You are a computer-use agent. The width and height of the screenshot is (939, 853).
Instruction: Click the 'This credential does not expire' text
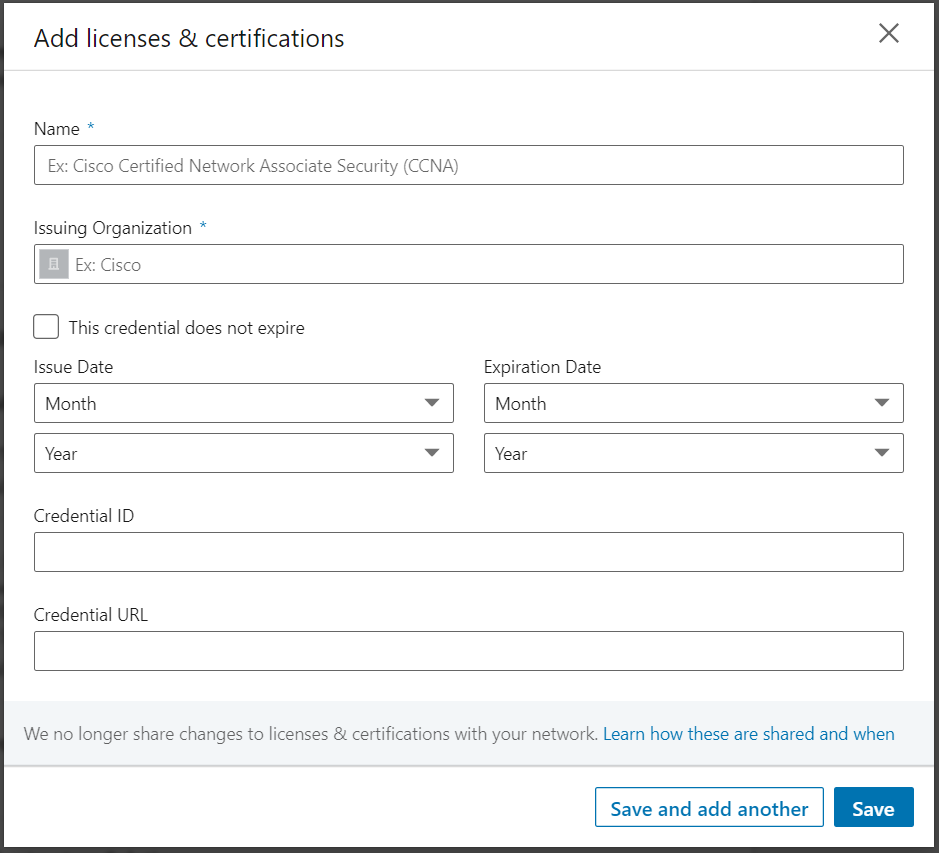pyautogui.click(x=187, y=328)
